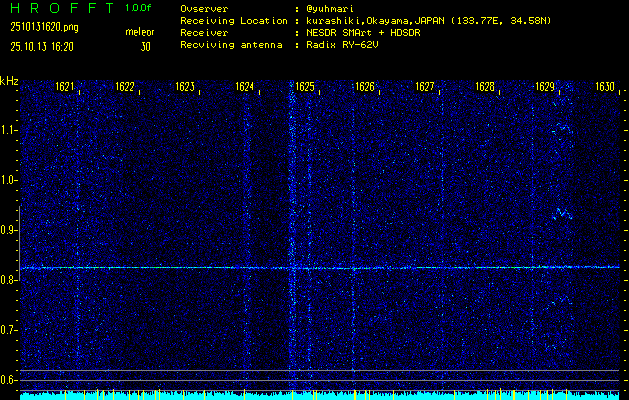Click the meteor label in header

(140, 32)
